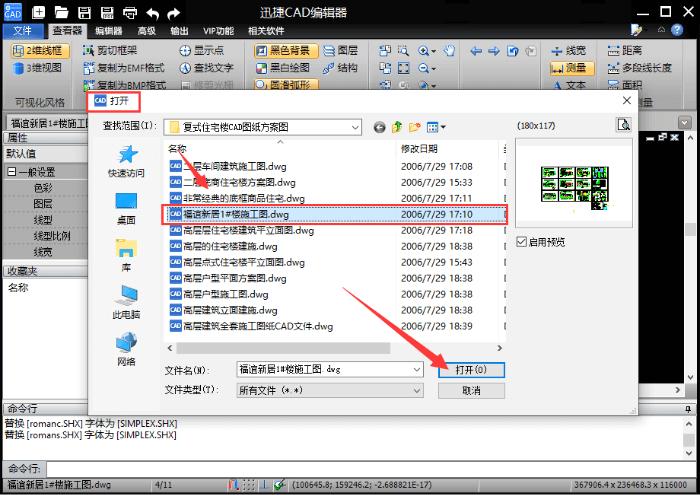Switch to the 高级 ribbon tab
The width and height of the screenshot is (700, 495).
point(146,31)
